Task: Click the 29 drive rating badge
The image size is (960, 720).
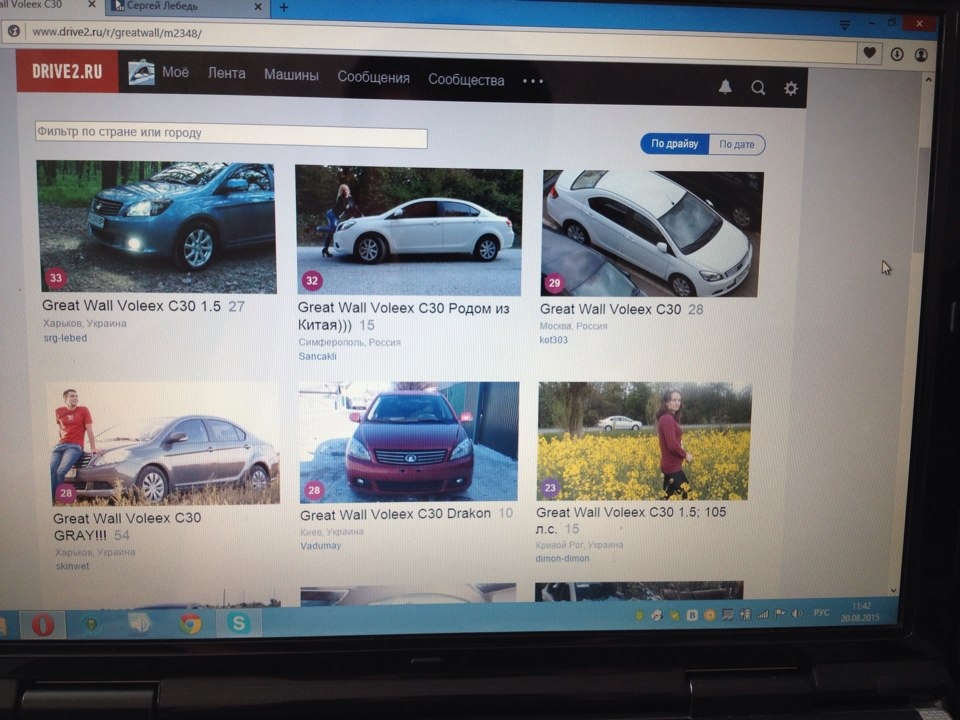Action: tap(554, 283)
